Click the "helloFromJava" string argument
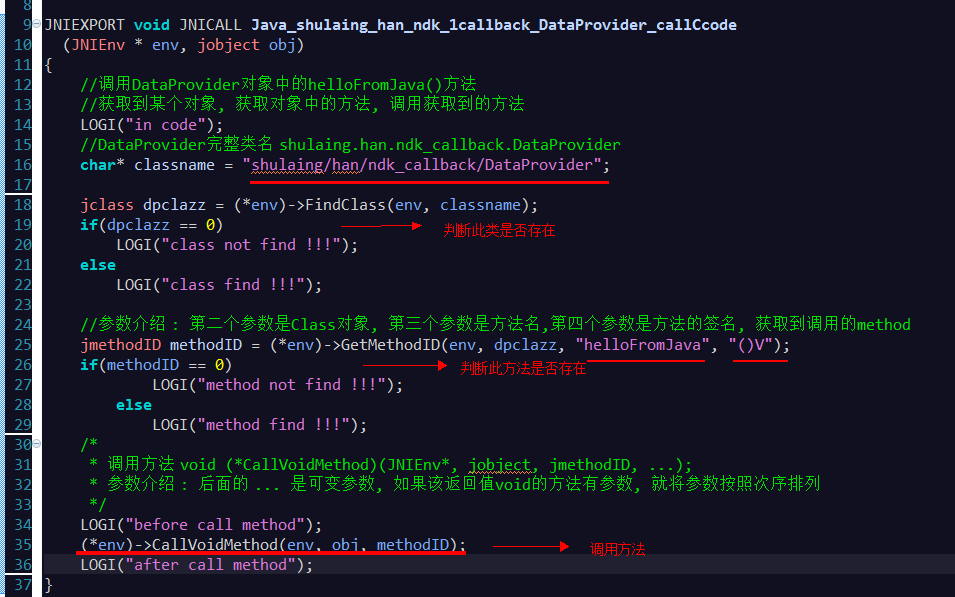 [x=642, y=345]
